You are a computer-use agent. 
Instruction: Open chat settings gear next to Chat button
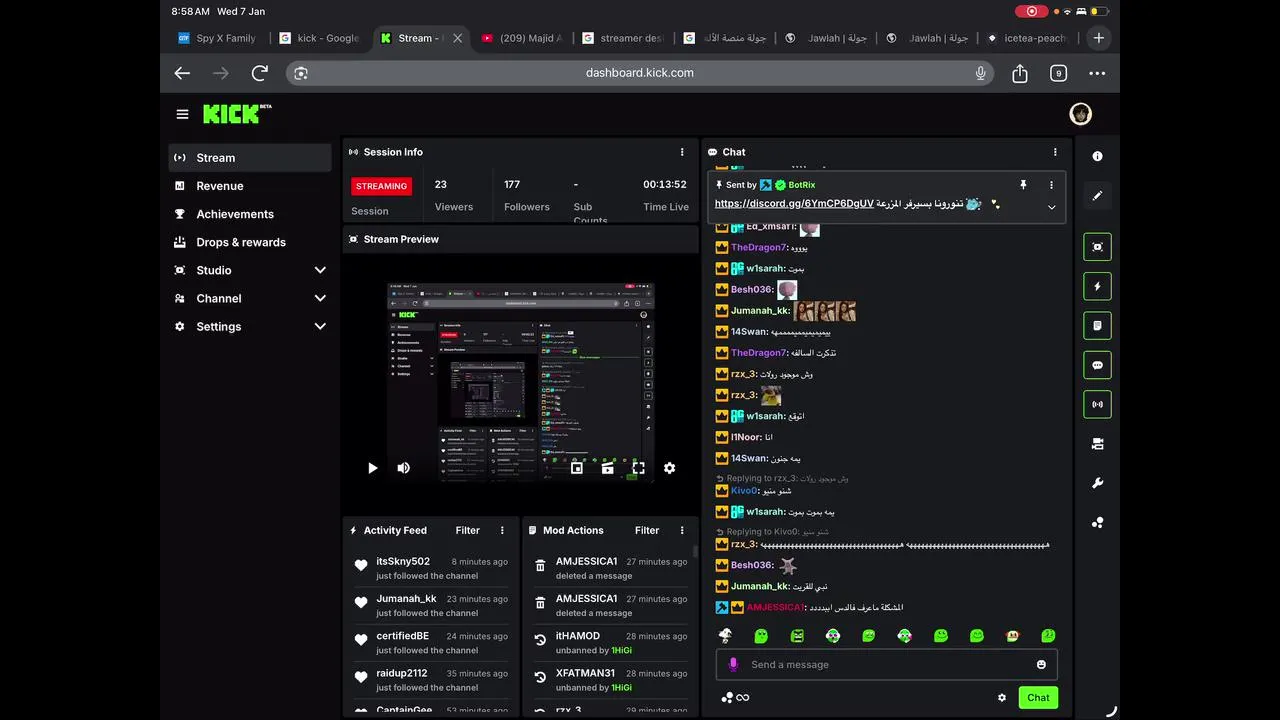click(x=1002, y=698)
